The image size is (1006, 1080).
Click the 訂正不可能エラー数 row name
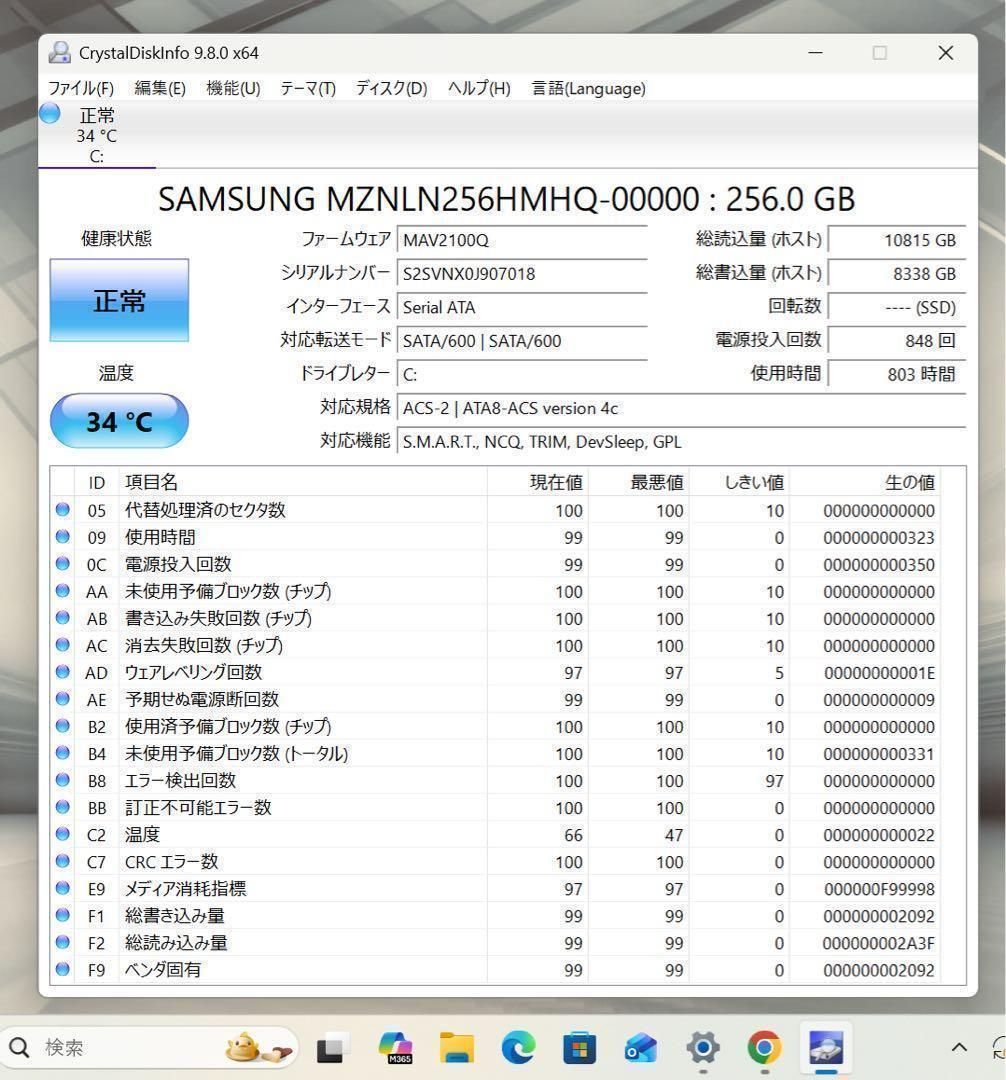(x=198, y=808)
